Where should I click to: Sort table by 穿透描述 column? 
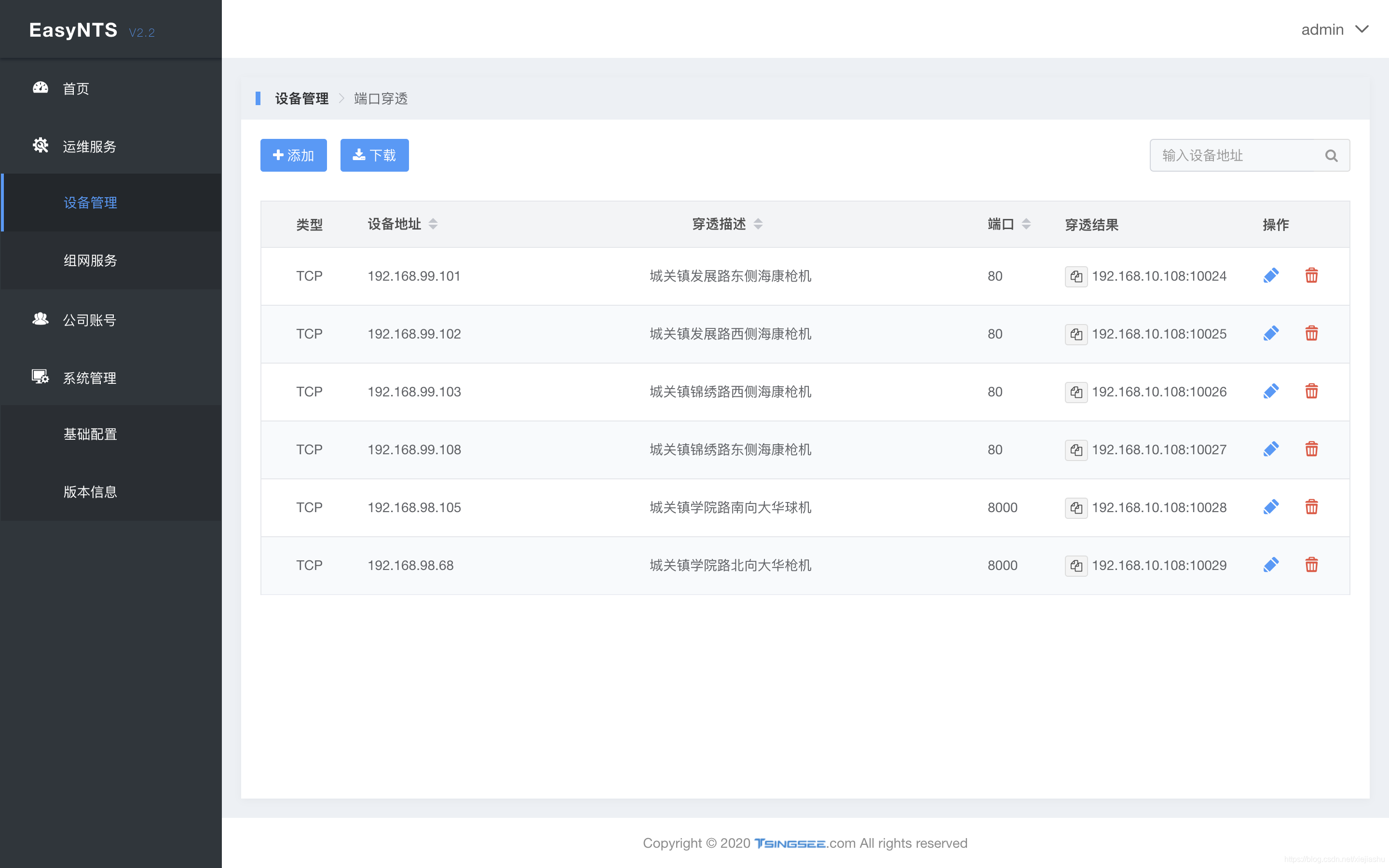[x=758, y=224]
